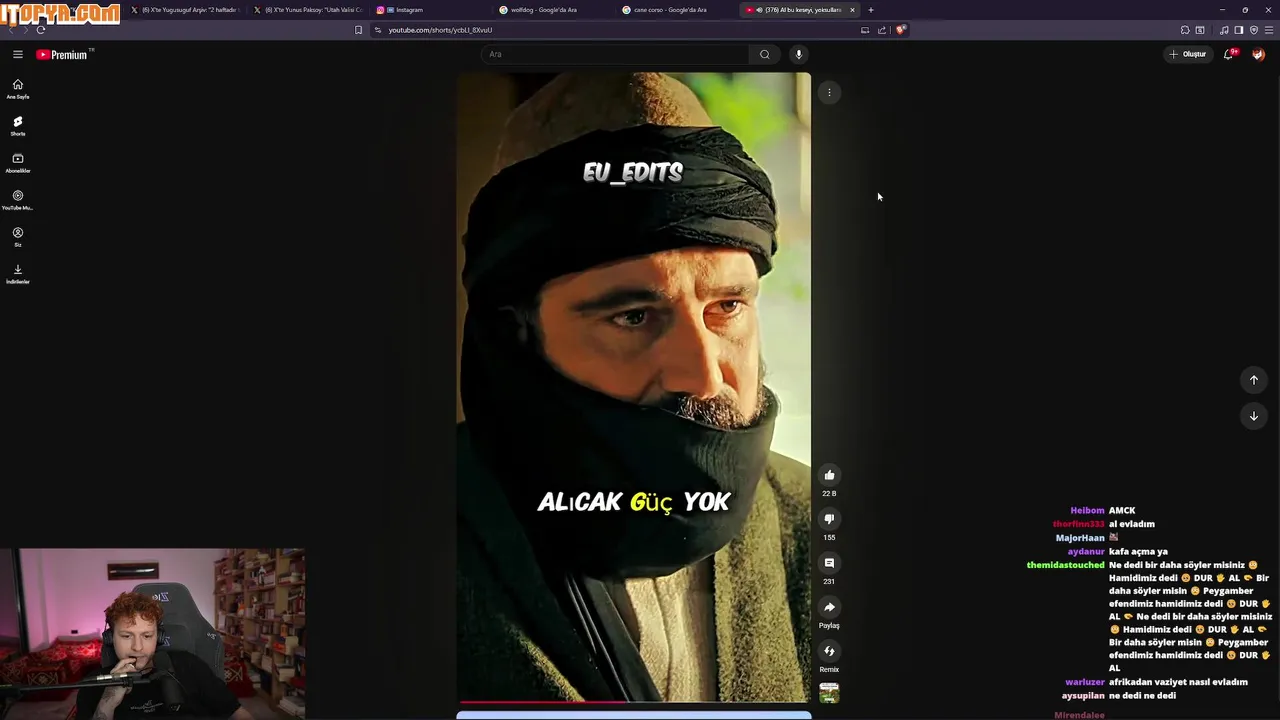Like the short video
The height and width of the screenshot is (720, 1280).
tap(829, 475)
